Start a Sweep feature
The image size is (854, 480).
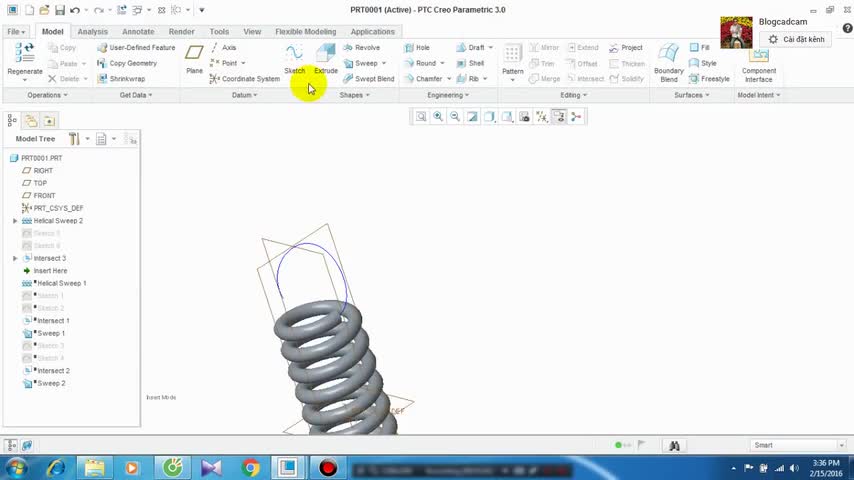[361, 63]
